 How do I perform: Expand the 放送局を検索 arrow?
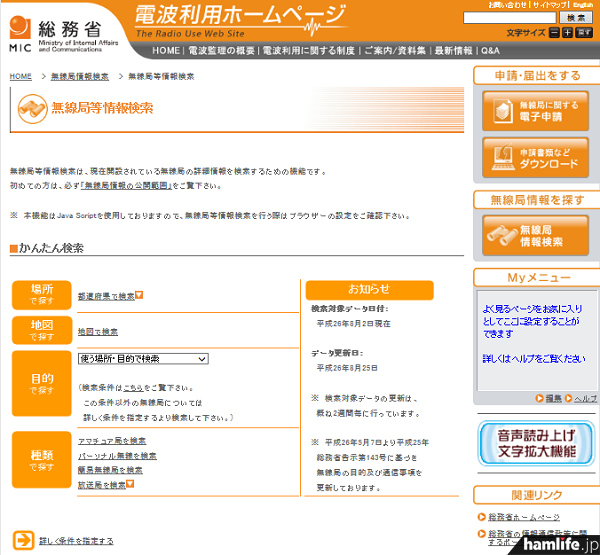(130, 485)
